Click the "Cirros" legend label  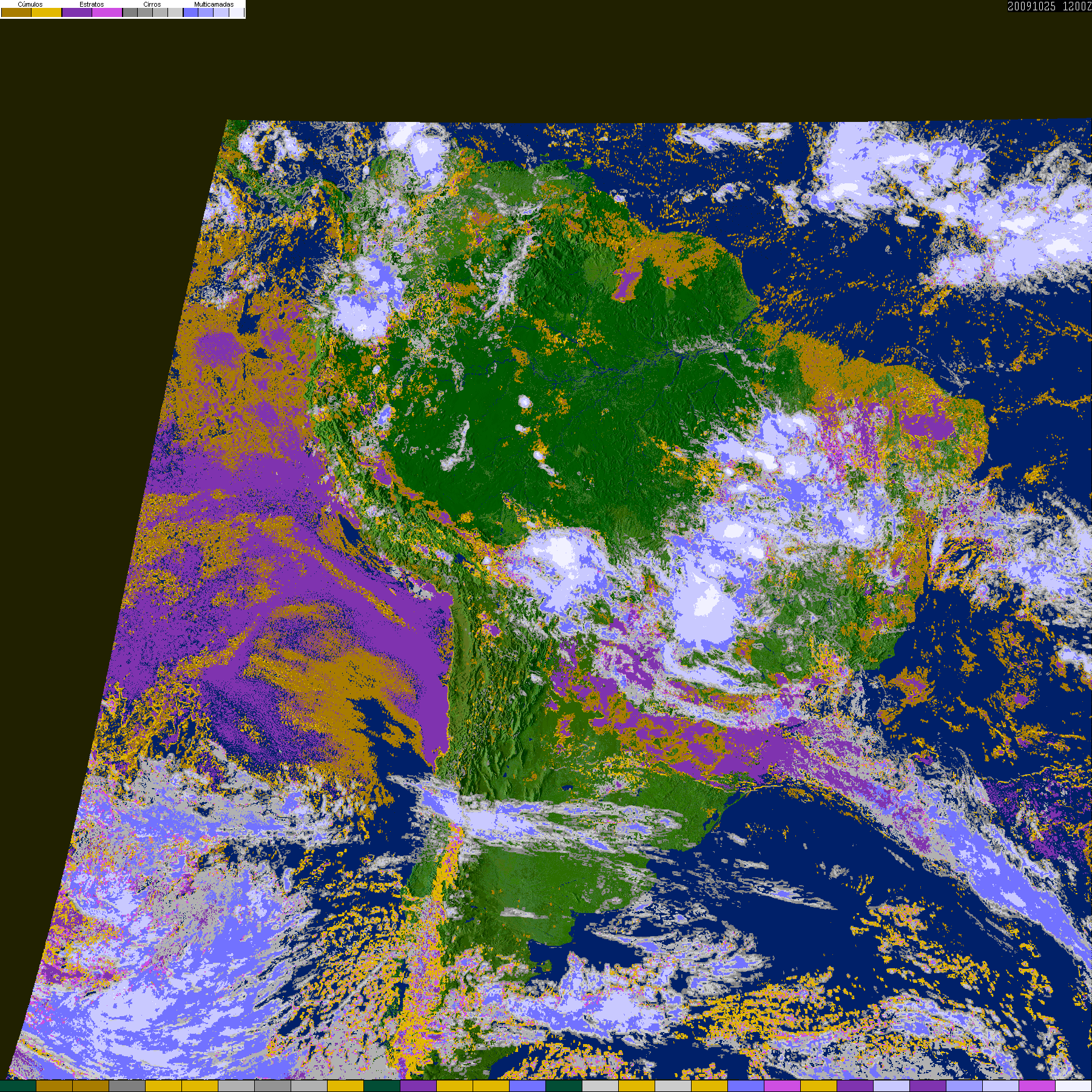(x=152, y=4)
